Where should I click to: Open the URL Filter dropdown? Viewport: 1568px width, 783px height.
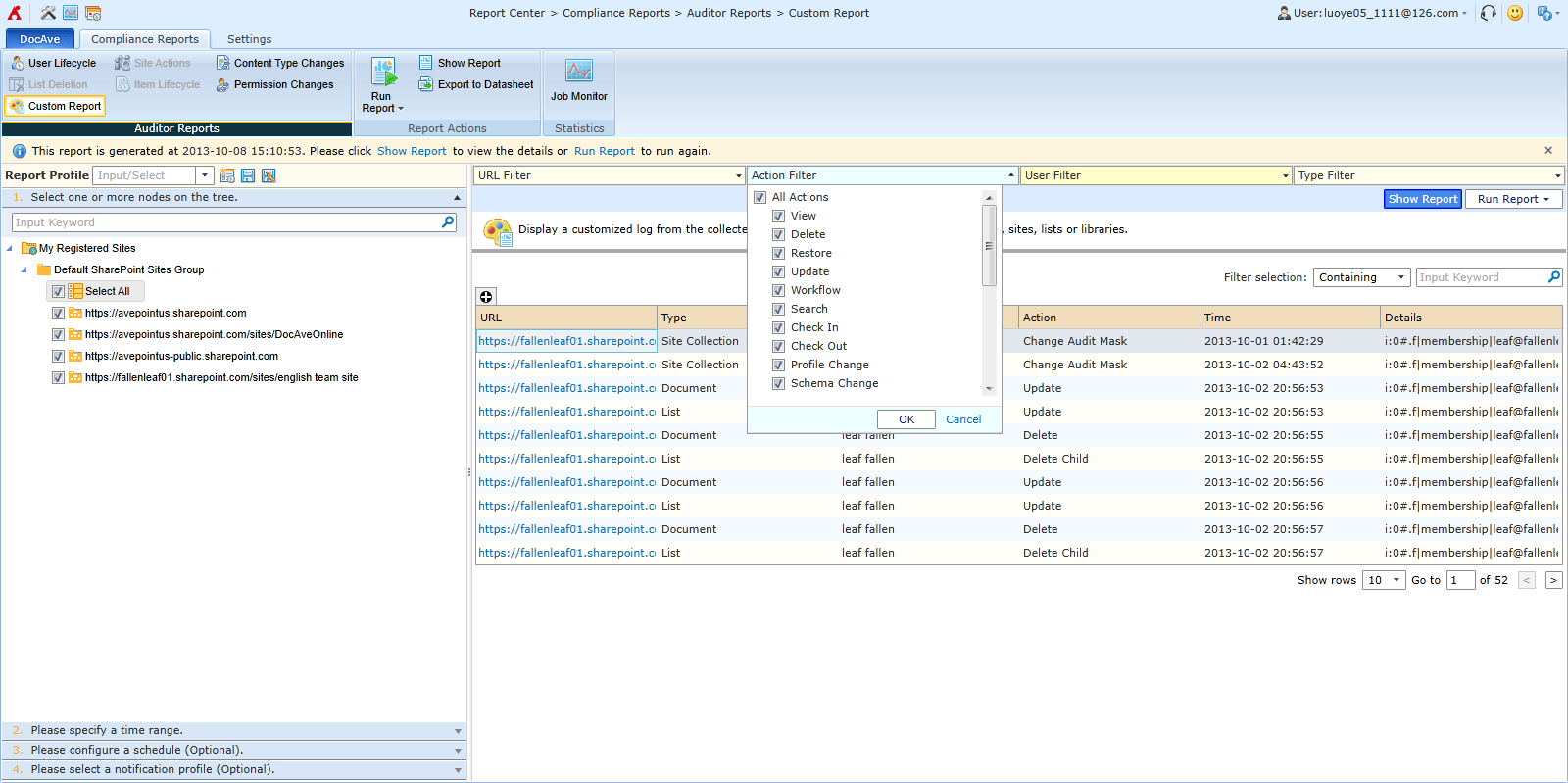point(609,175)
